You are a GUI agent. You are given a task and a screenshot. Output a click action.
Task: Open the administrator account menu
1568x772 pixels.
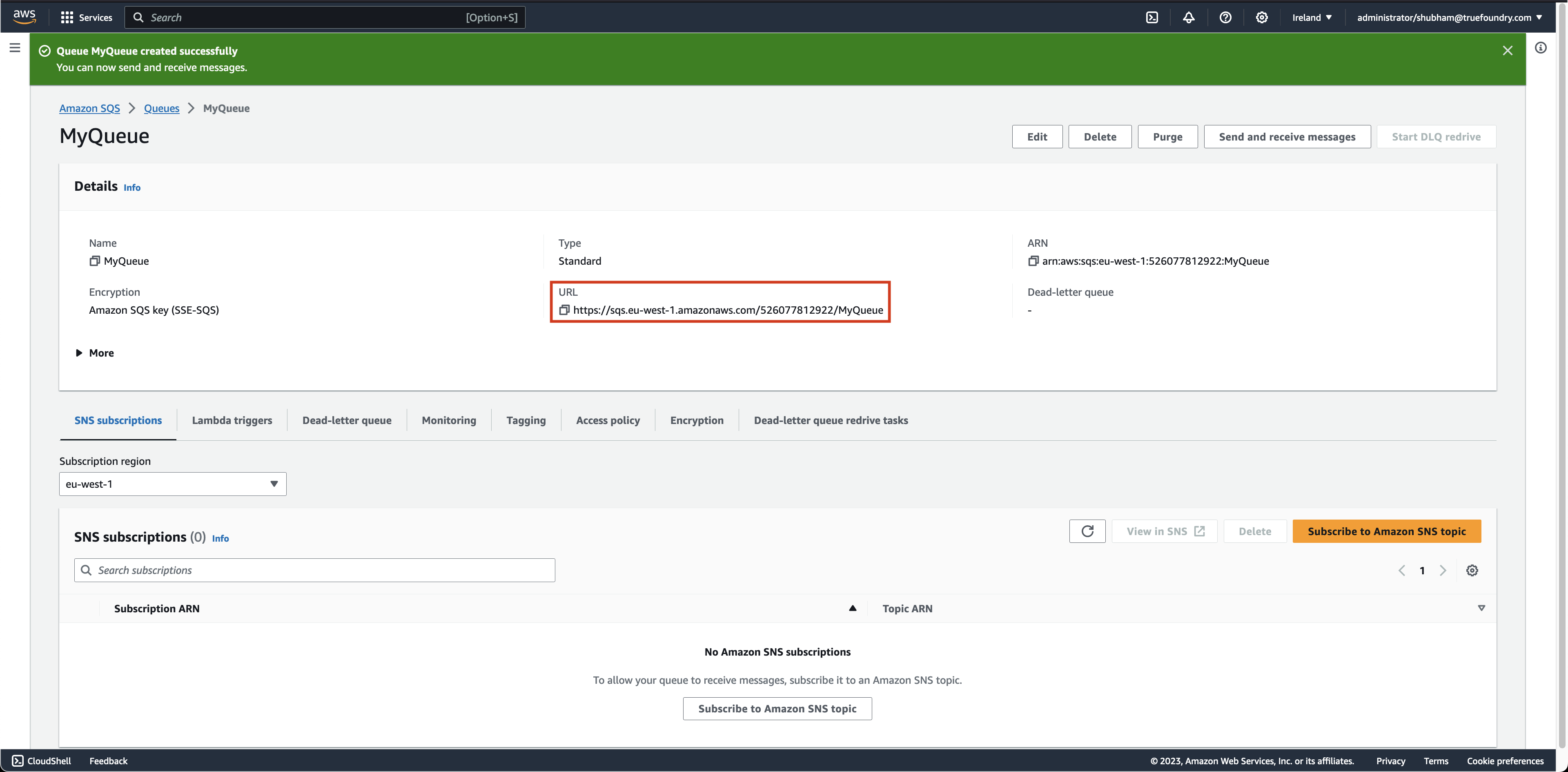click(x=1449, y=18)
